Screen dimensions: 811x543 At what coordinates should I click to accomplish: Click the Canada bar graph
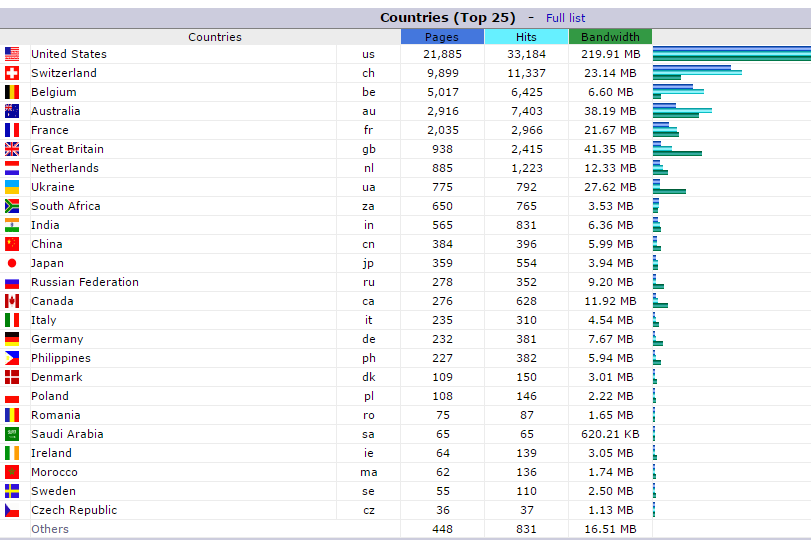tap(660, 301)
